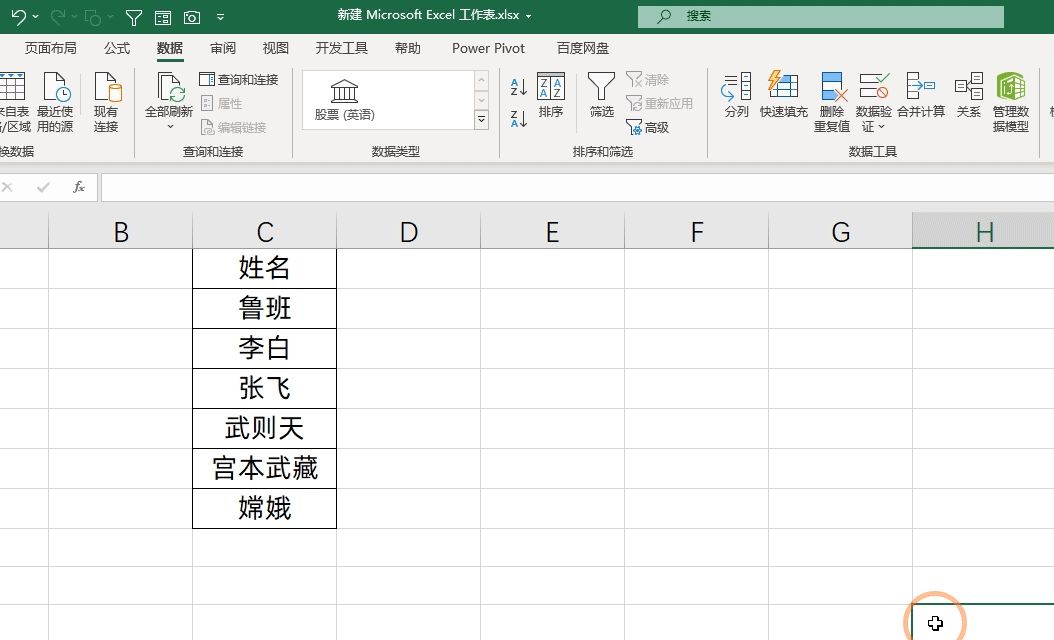Expand the 全部刷新 dropdown arrow
The width and height of the screenshot is (1054, 640).
coord(169,127)
